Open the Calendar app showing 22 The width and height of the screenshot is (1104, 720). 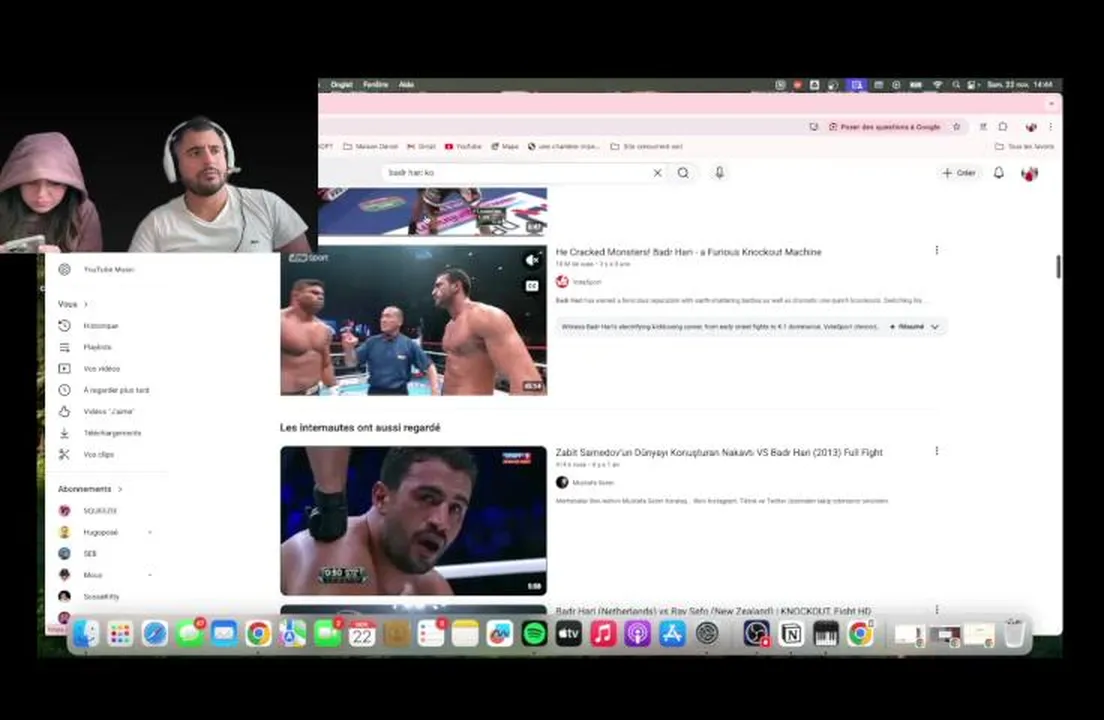(x=362, y=634)
